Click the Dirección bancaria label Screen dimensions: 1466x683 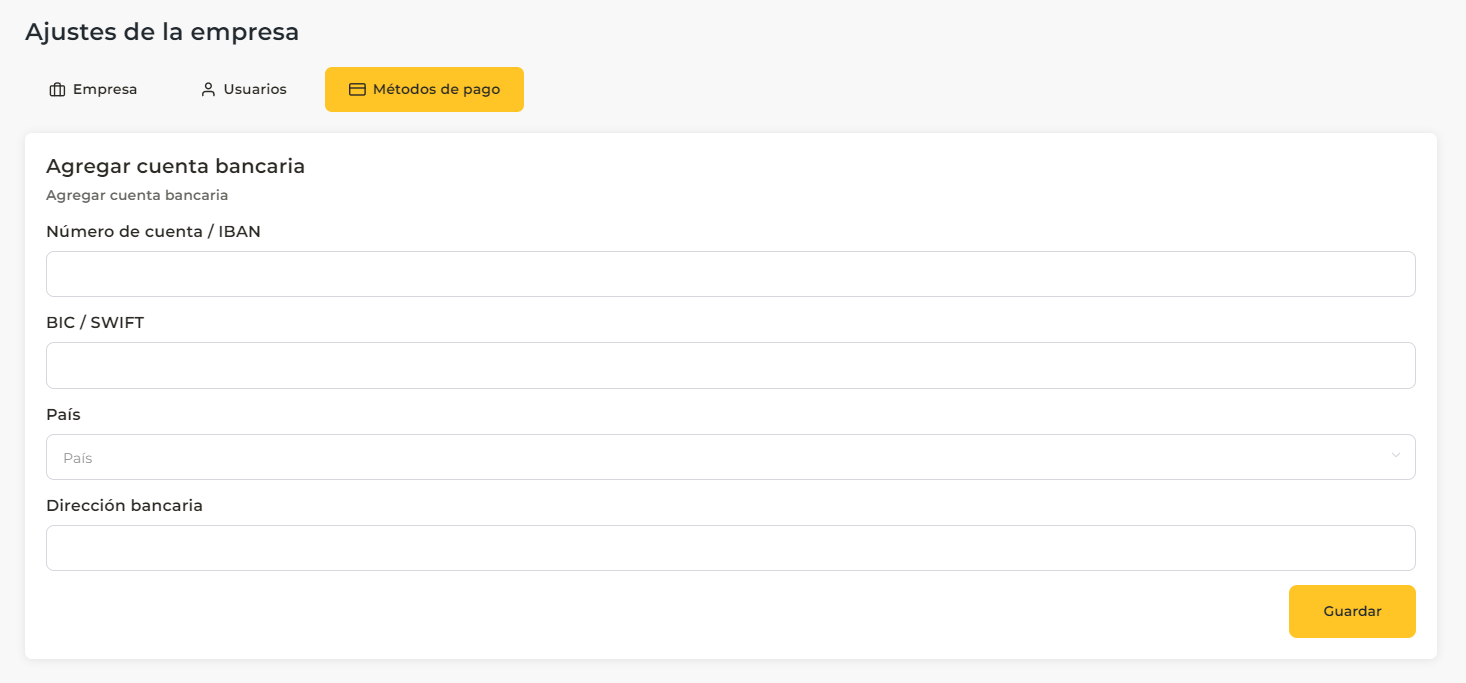point(124,506)
